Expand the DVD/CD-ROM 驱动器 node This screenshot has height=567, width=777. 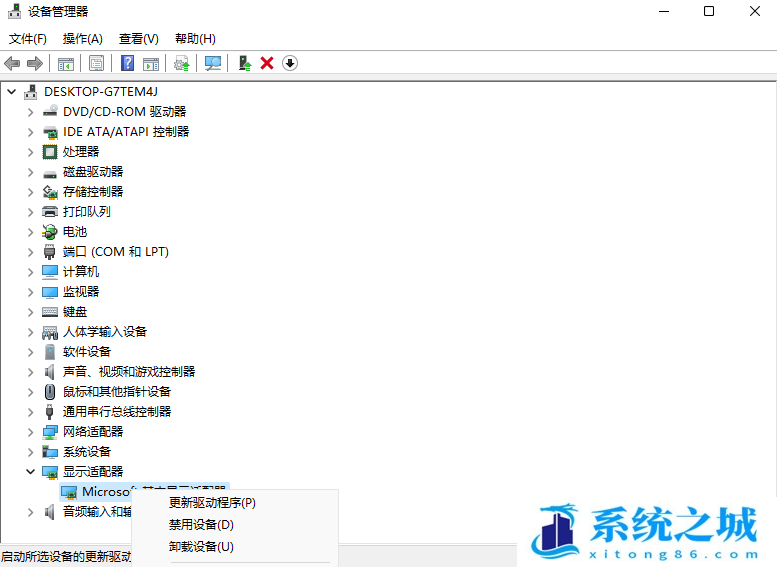pos(31,112)
